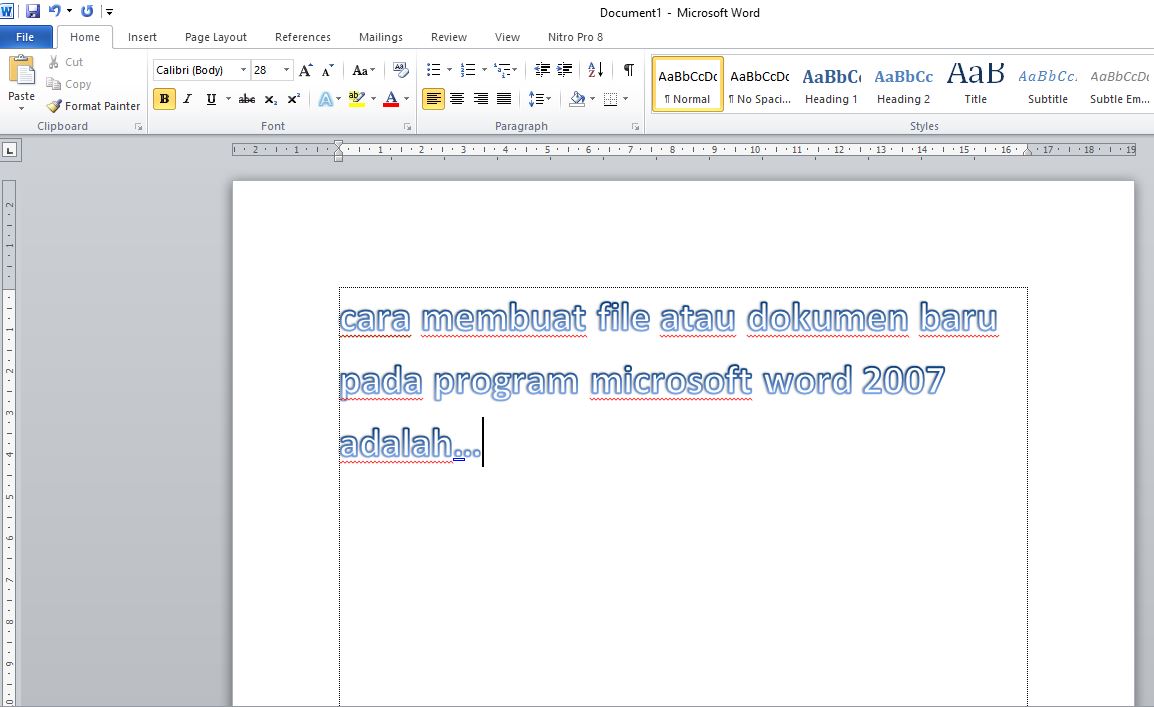Click the Sort A-Z icon
The height and width of the screenshot is (707, 1154).
coord(595,70)
